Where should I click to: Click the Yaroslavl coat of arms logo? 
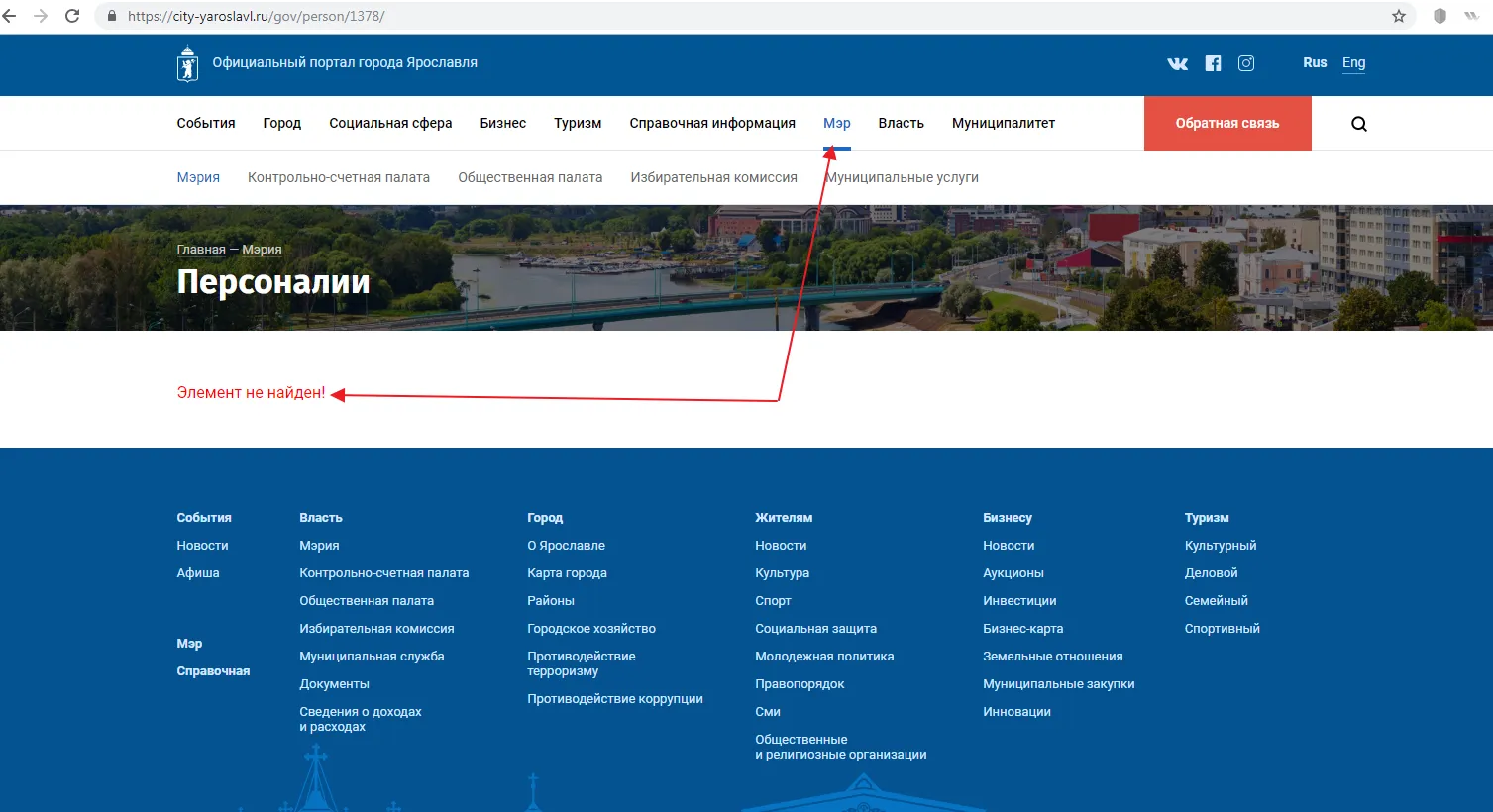point(187,63)
